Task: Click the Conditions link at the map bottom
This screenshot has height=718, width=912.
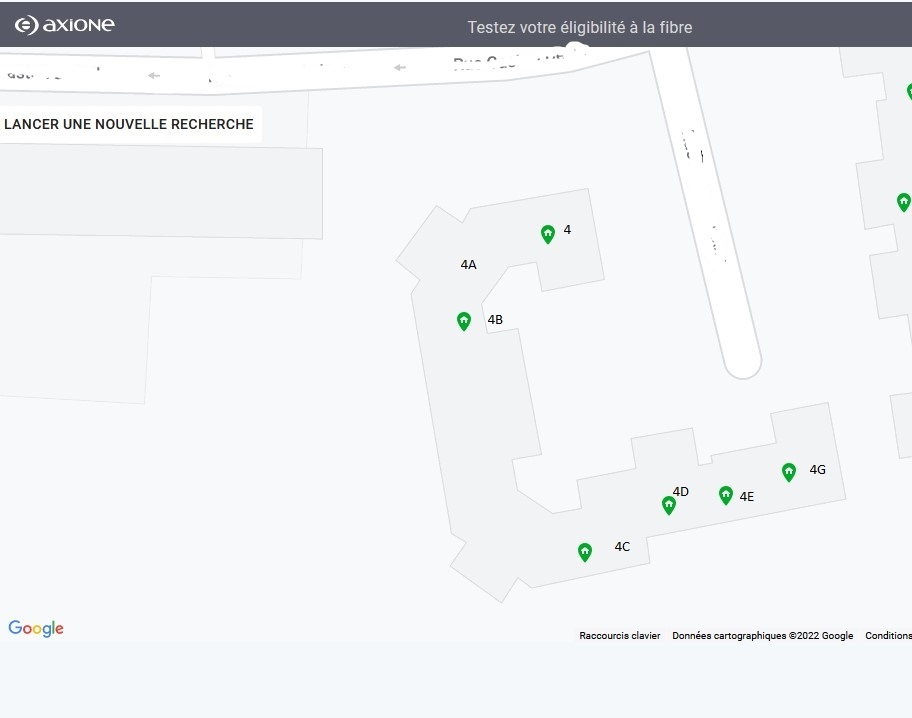Action: coord(888,635)
